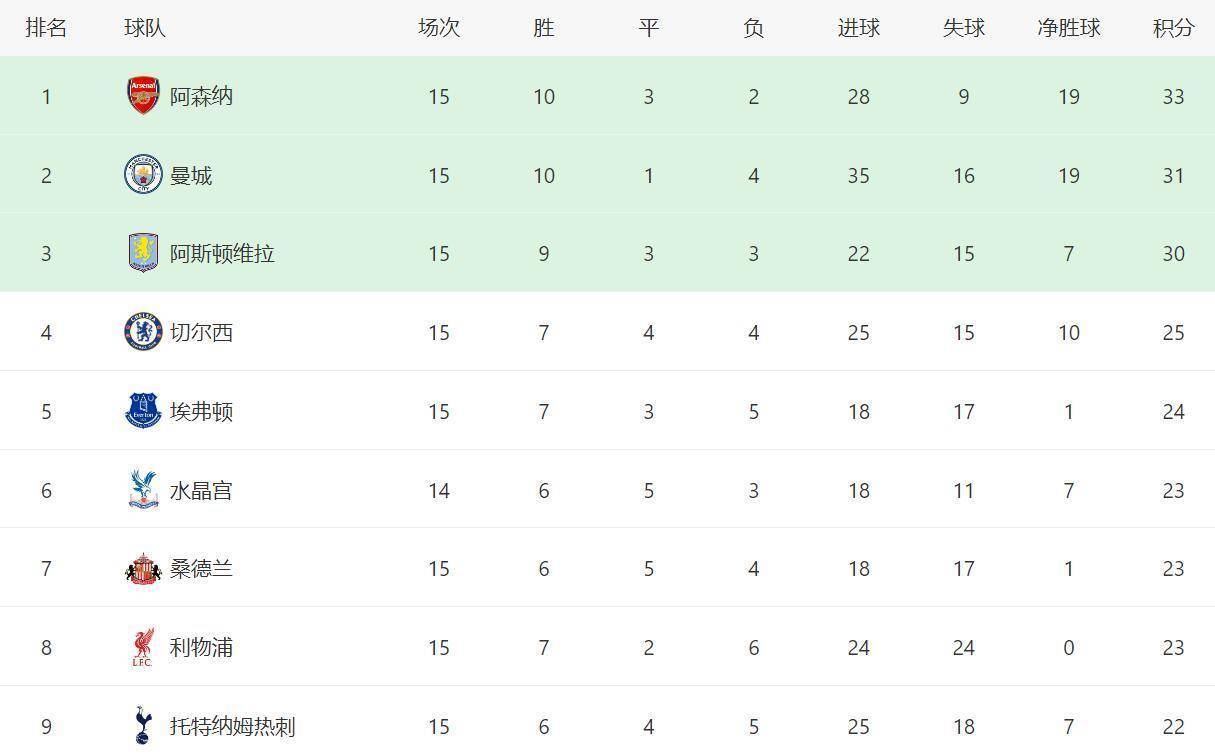Select the 排名 column header
The image size is (1215, 756).
click(46, 28)
